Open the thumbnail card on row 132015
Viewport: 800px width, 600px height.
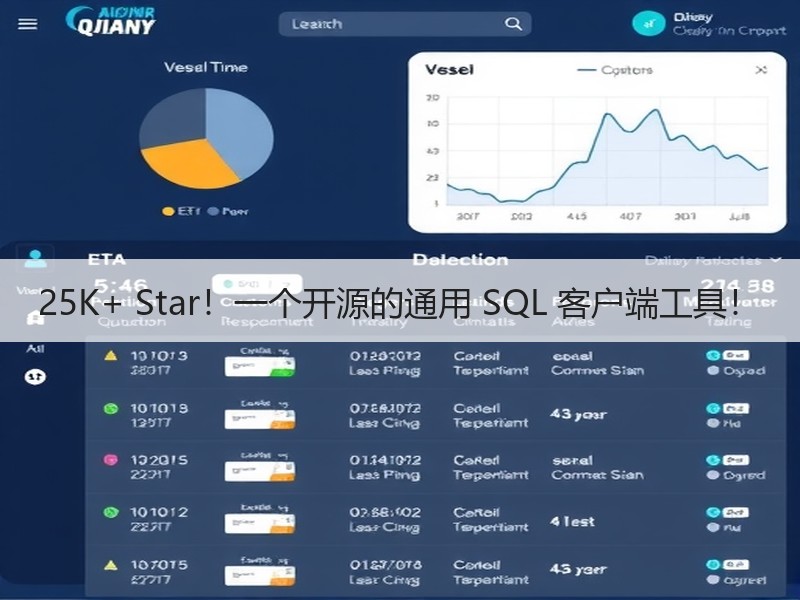[260, 471]
